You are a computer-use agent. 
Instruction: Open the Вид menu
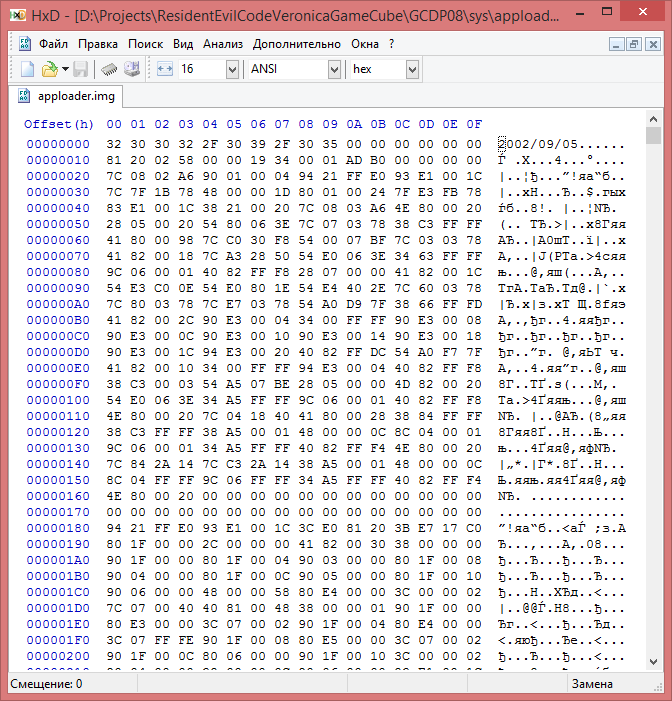183,44
